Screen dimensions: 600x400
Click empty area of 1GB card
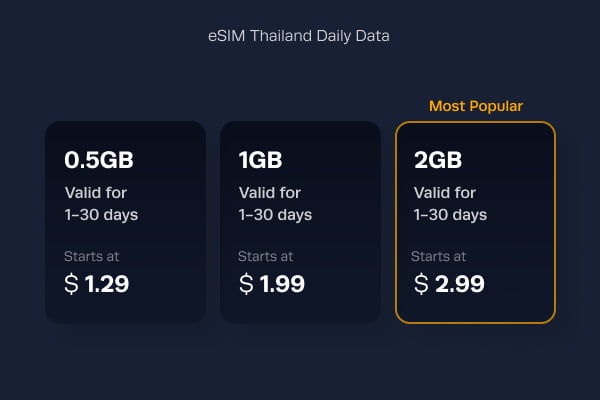344,237
